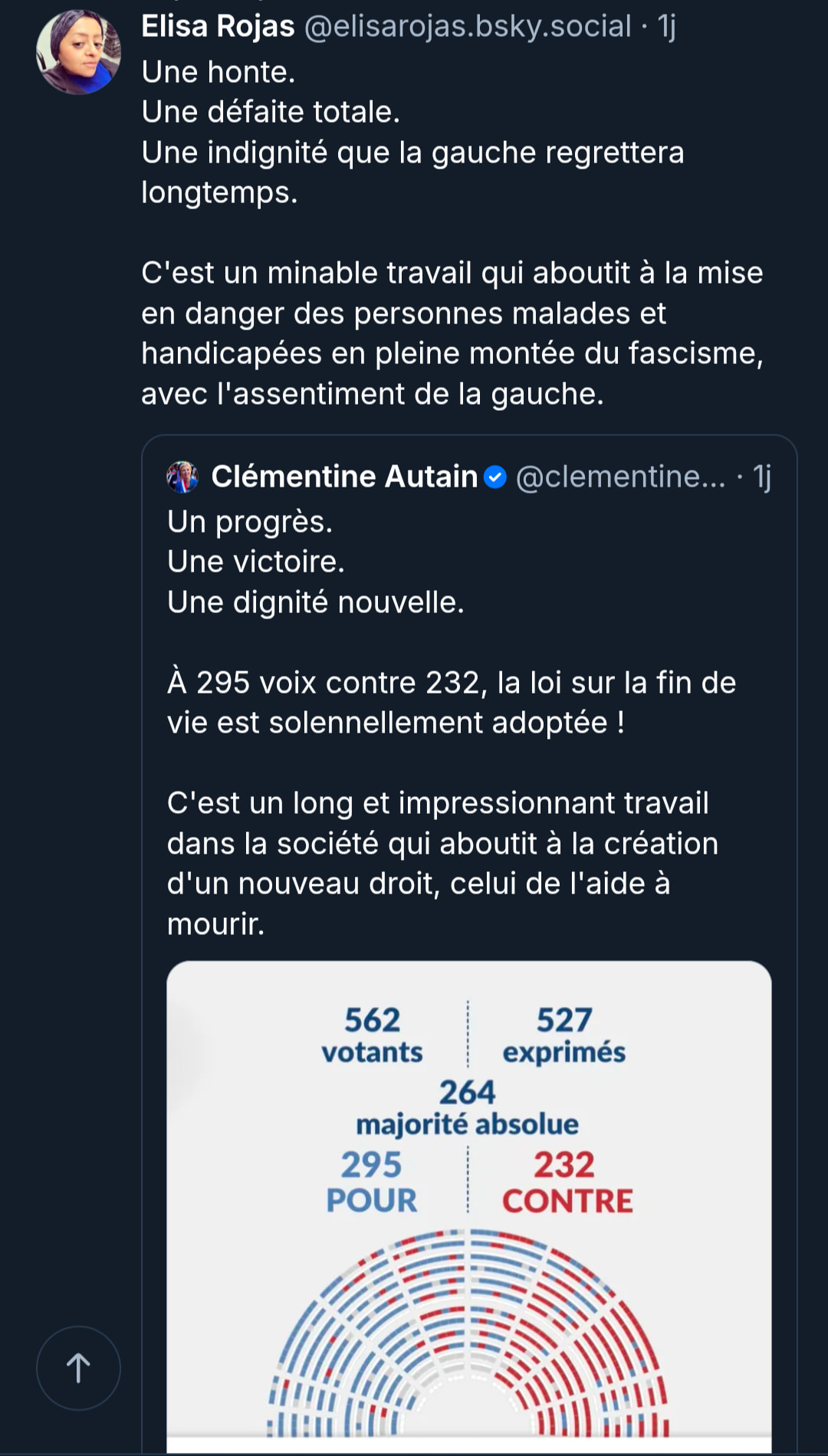The width and height of the screenshot is (828, 1456).
Task: Tap the '295 POUR' figure in image
Action: (x=372, y=1182)
